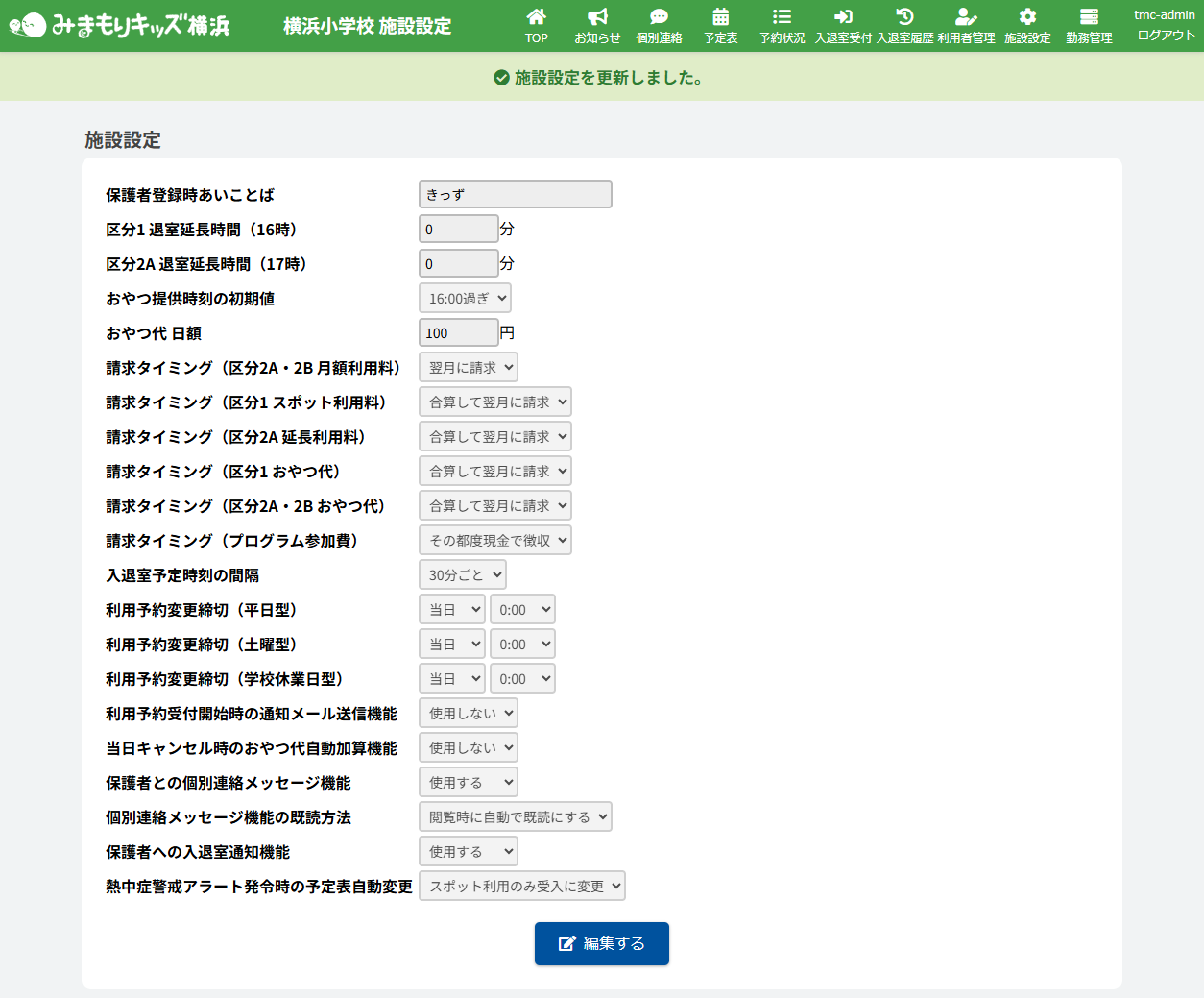Open 熱中症警戒アラート予定表自動変更 dropdown

[x=522, y=887]
